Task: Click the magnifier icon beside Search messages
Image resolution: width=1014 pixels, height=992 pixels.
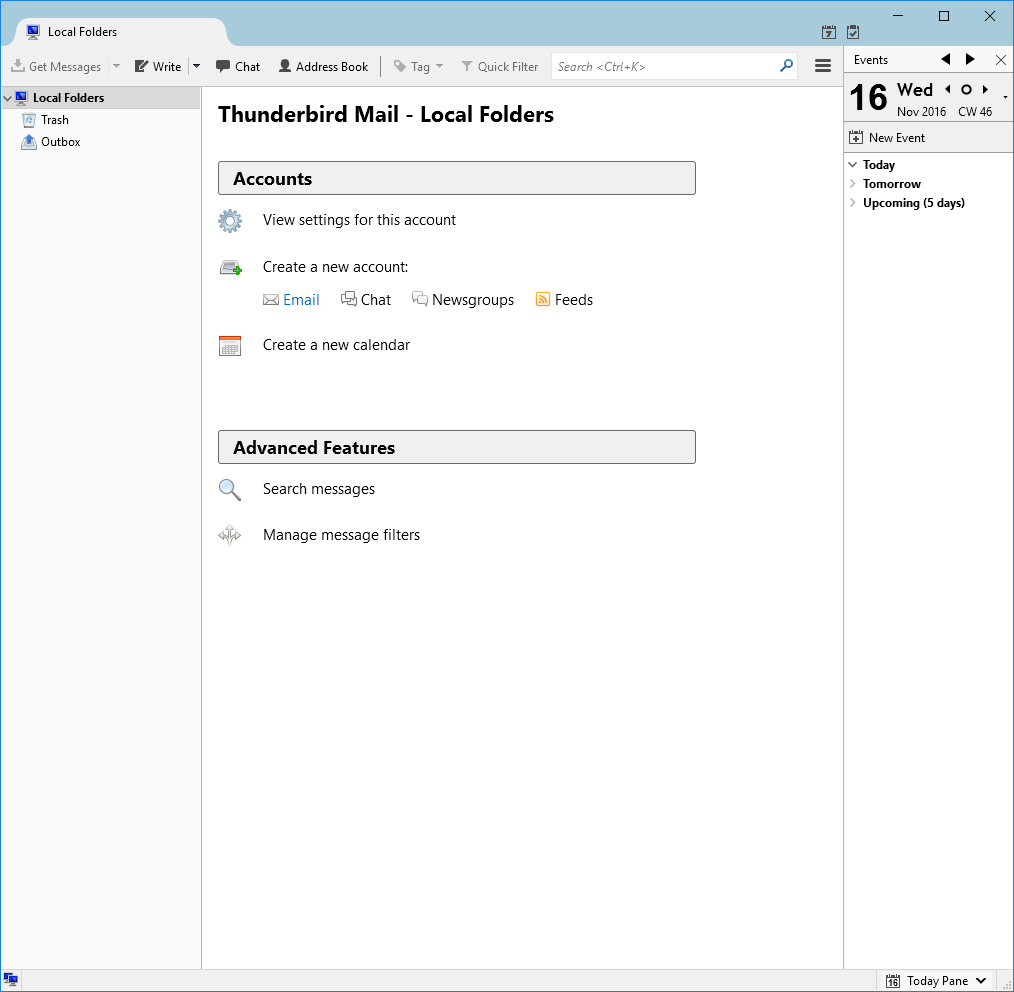Action: [230, 490]
